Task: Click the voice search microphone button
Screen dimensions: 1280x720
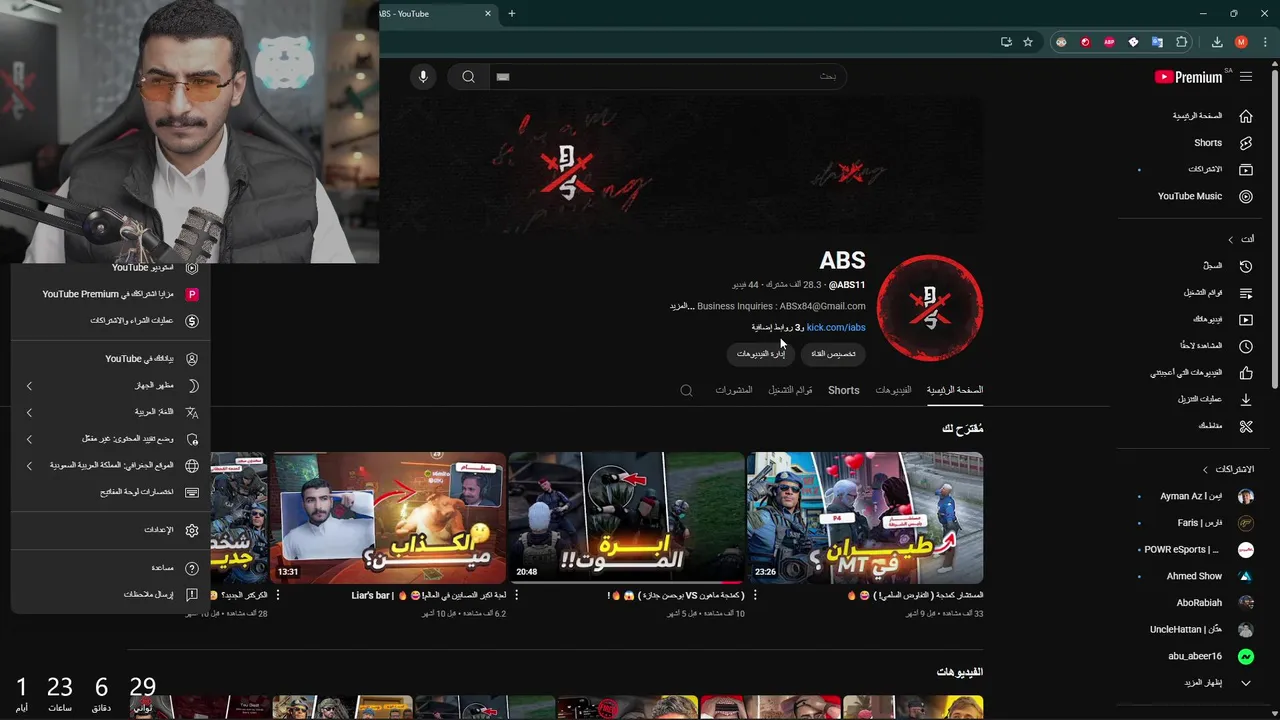Action: tap(423, 77)
